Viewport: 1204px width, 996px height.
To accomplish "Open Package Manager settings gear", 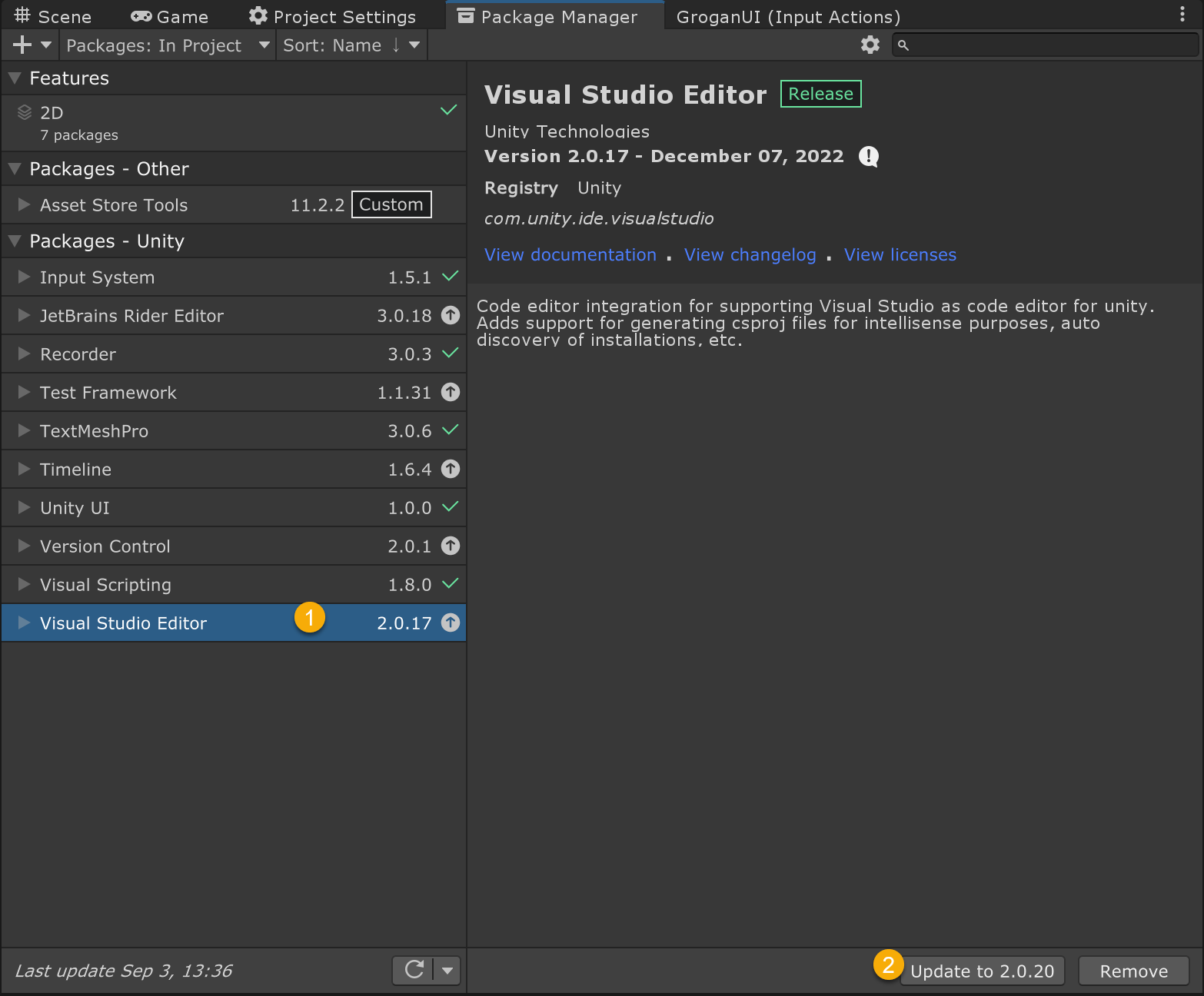I will (870, 45).
